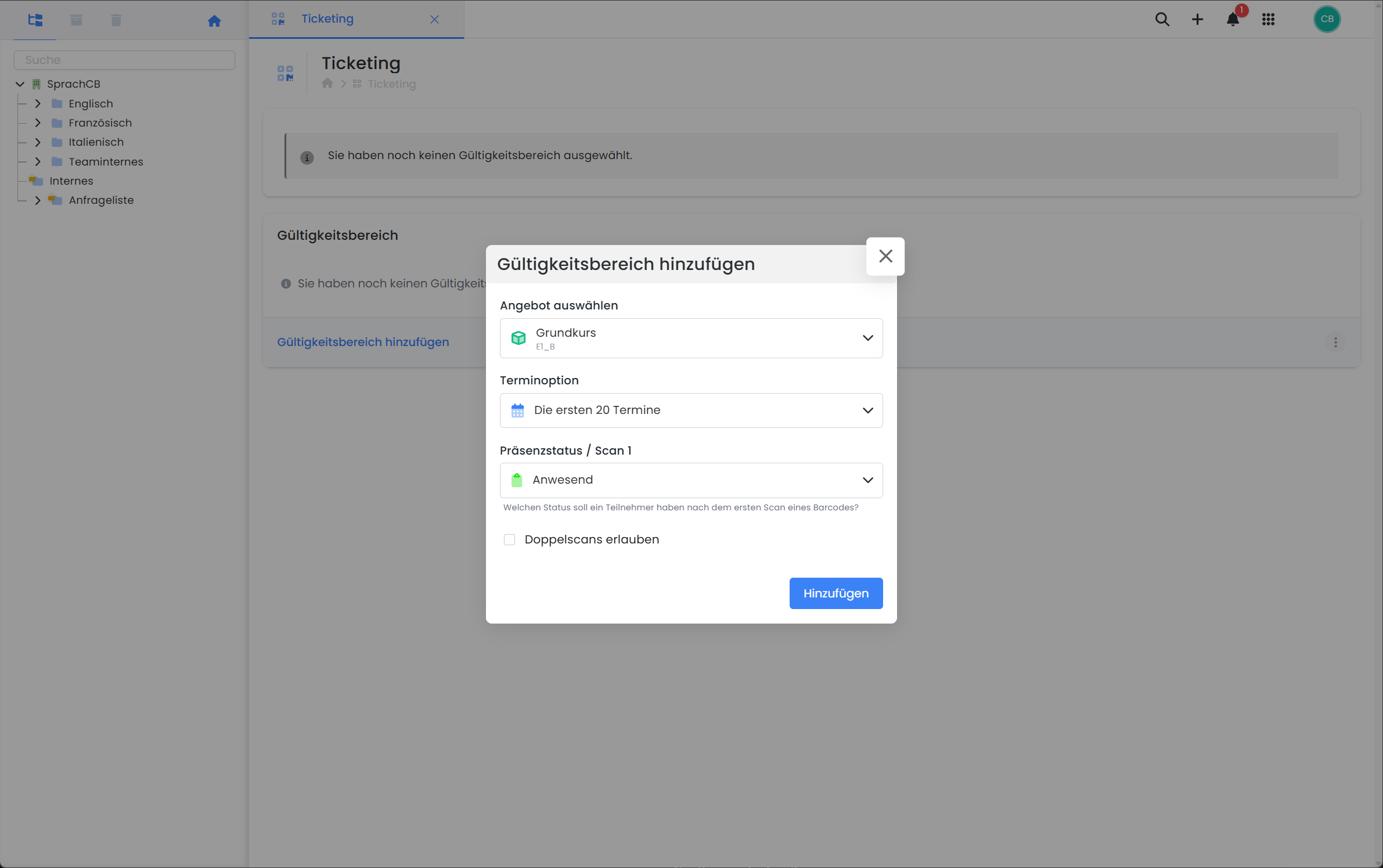Select Internes in the tree

pos(71,181)
